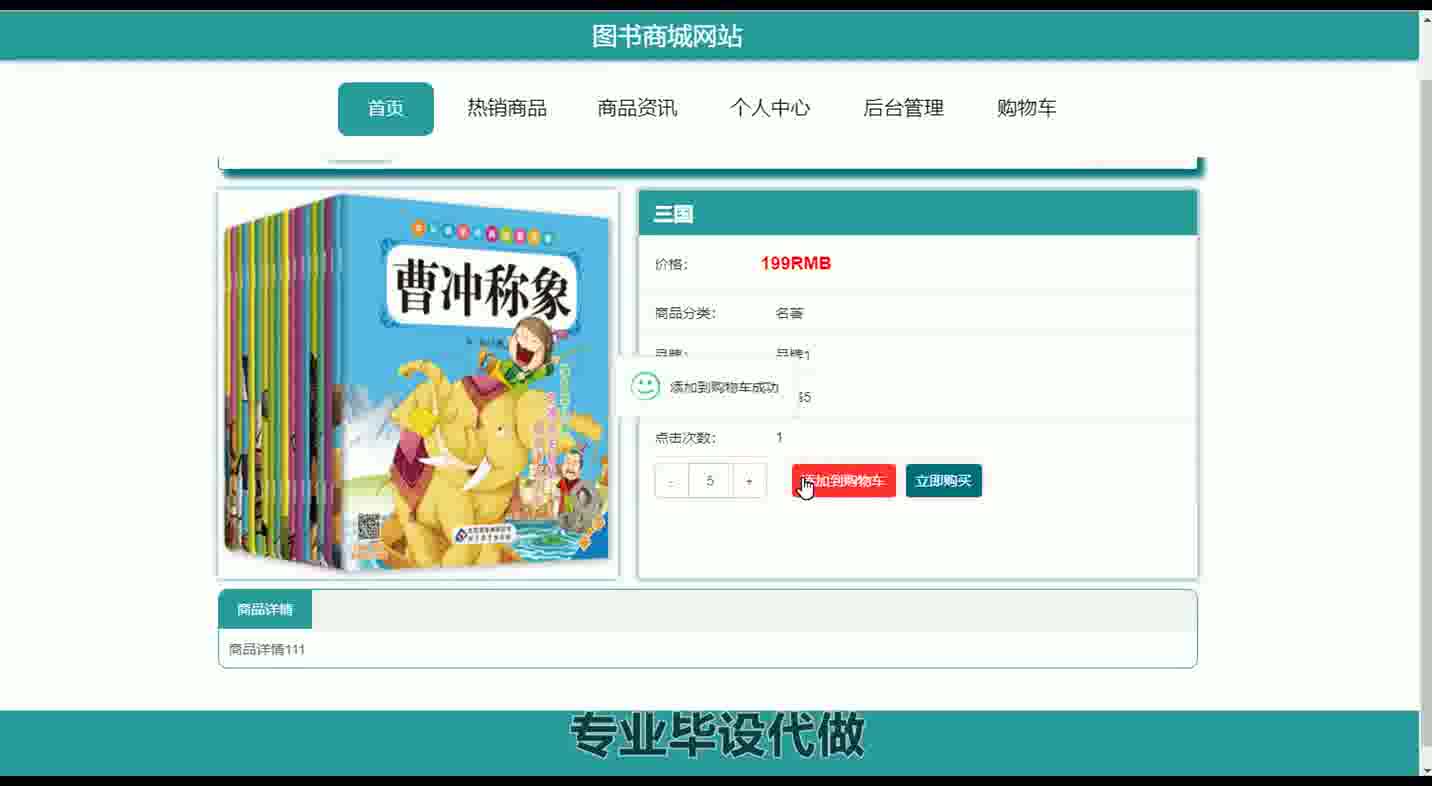Click the 价格 label
Viewport: 1432px width, 786px height.
click(x=671, y=265)
